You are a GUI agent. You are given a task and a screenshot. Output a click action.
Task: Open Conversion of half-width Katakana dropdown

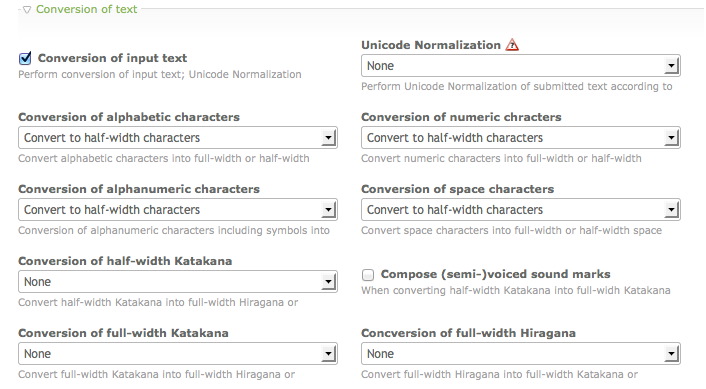click(x=178, y=282)
